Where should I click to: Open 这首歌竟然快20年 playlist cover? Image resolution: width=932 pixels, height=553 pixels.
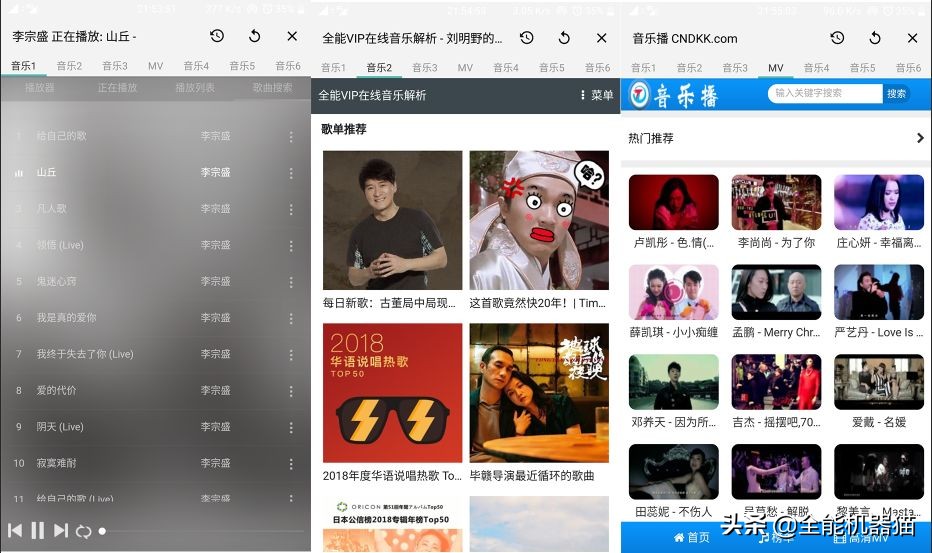(539, 220)
